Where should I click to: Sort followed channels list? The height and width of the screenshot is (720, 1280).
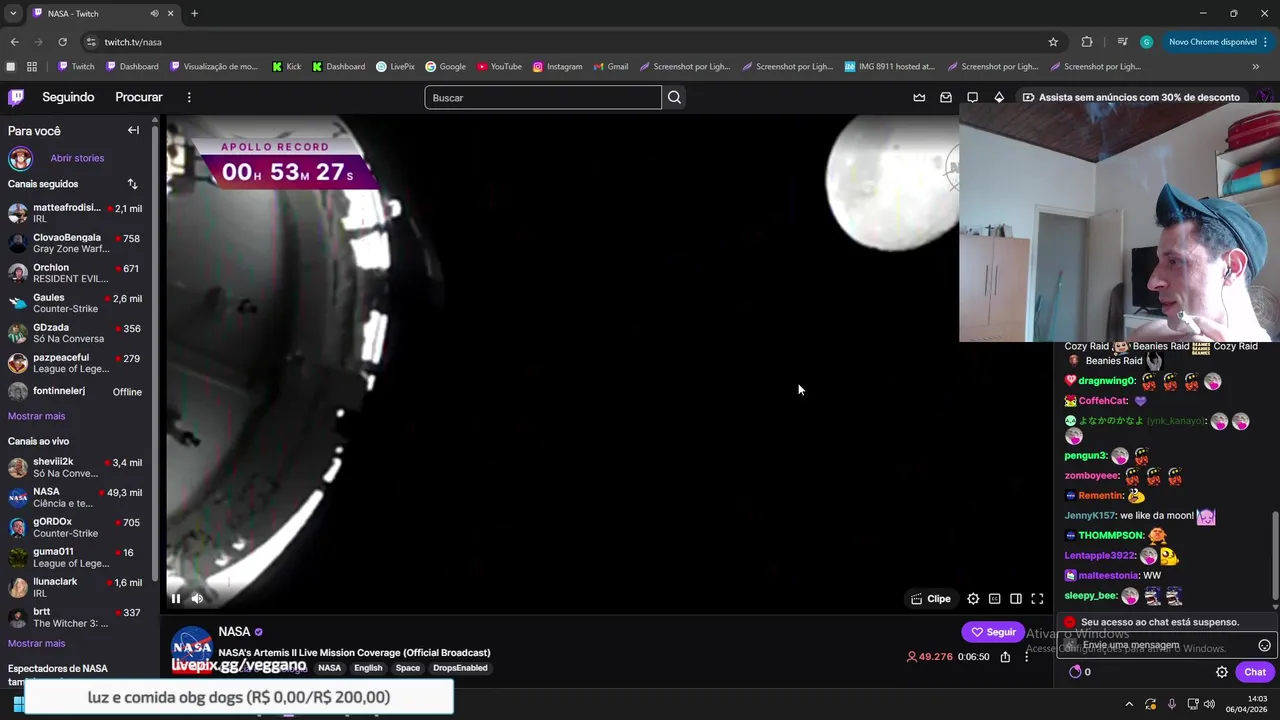(x=132, y=184)
